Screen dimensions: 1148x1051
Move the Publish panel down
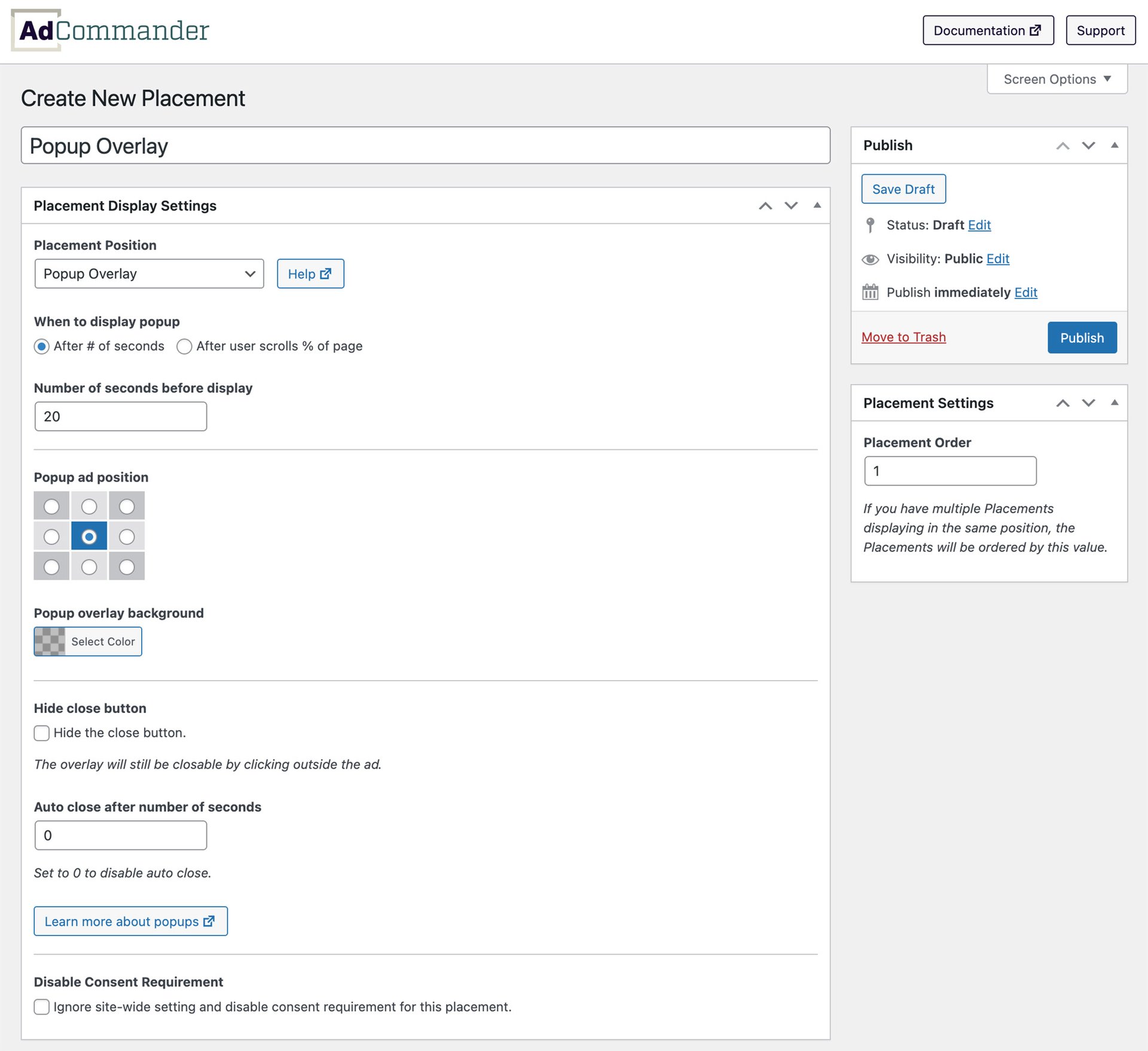1088,145
